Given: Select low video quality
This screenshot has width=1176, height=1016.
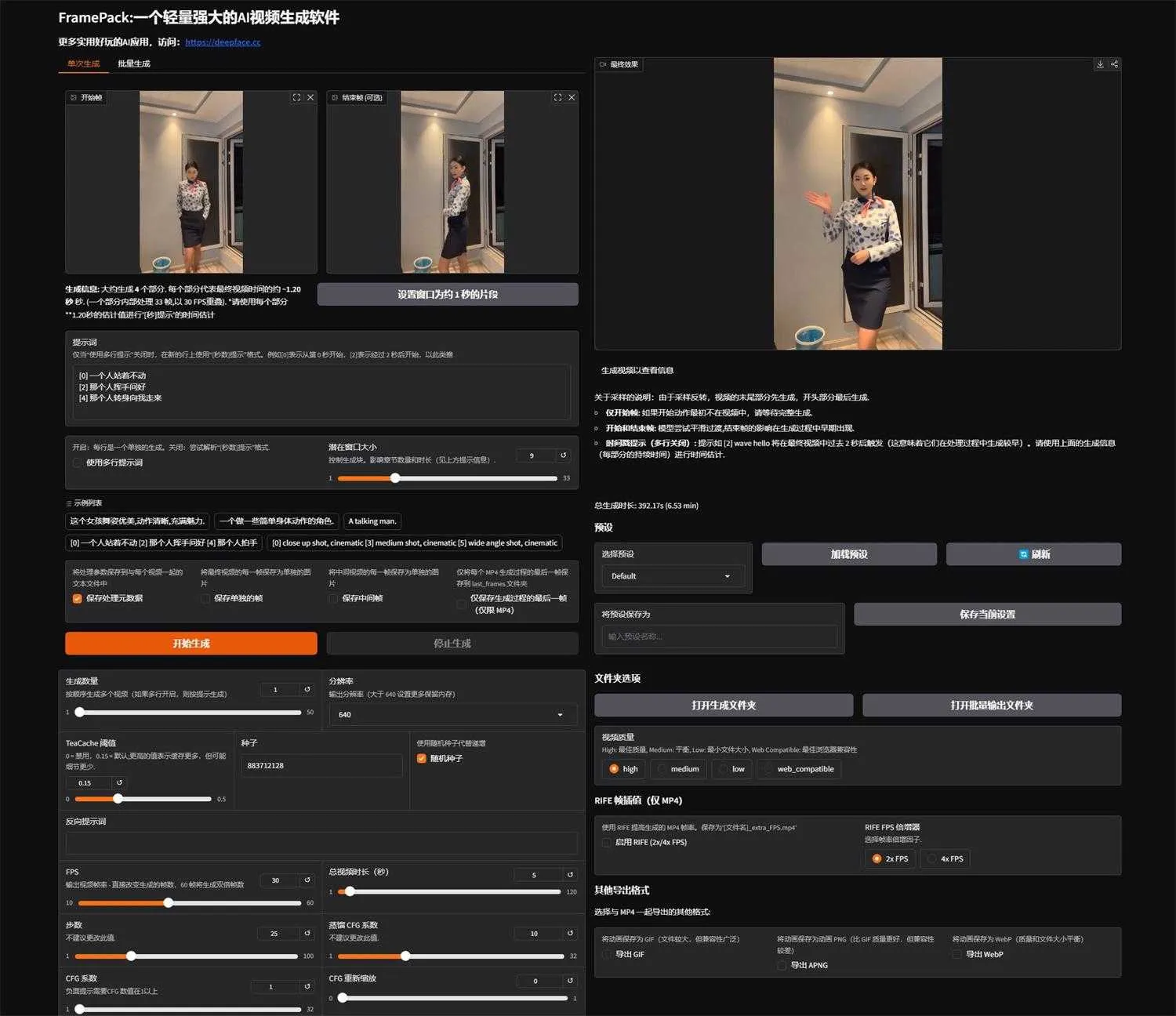Looking at the screenshot, I should coord(732,769).
